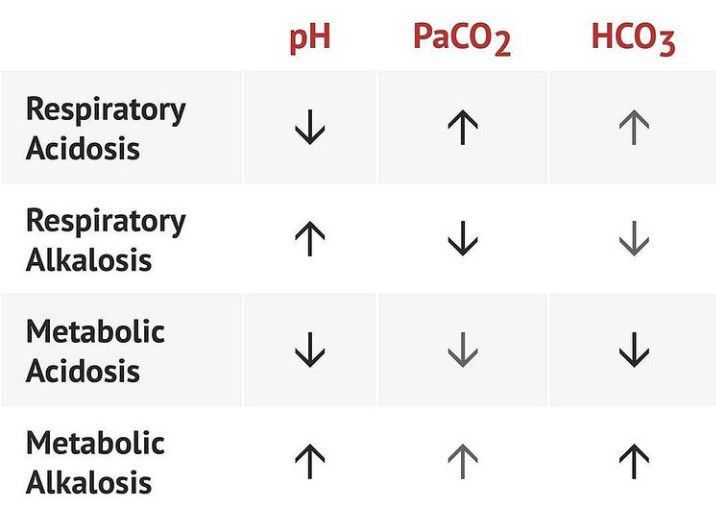The width and height of the screenshot is (716, 523).
Task: Click the empty top-left header cell
Action: pyautogui.click(x=120, y=36)
